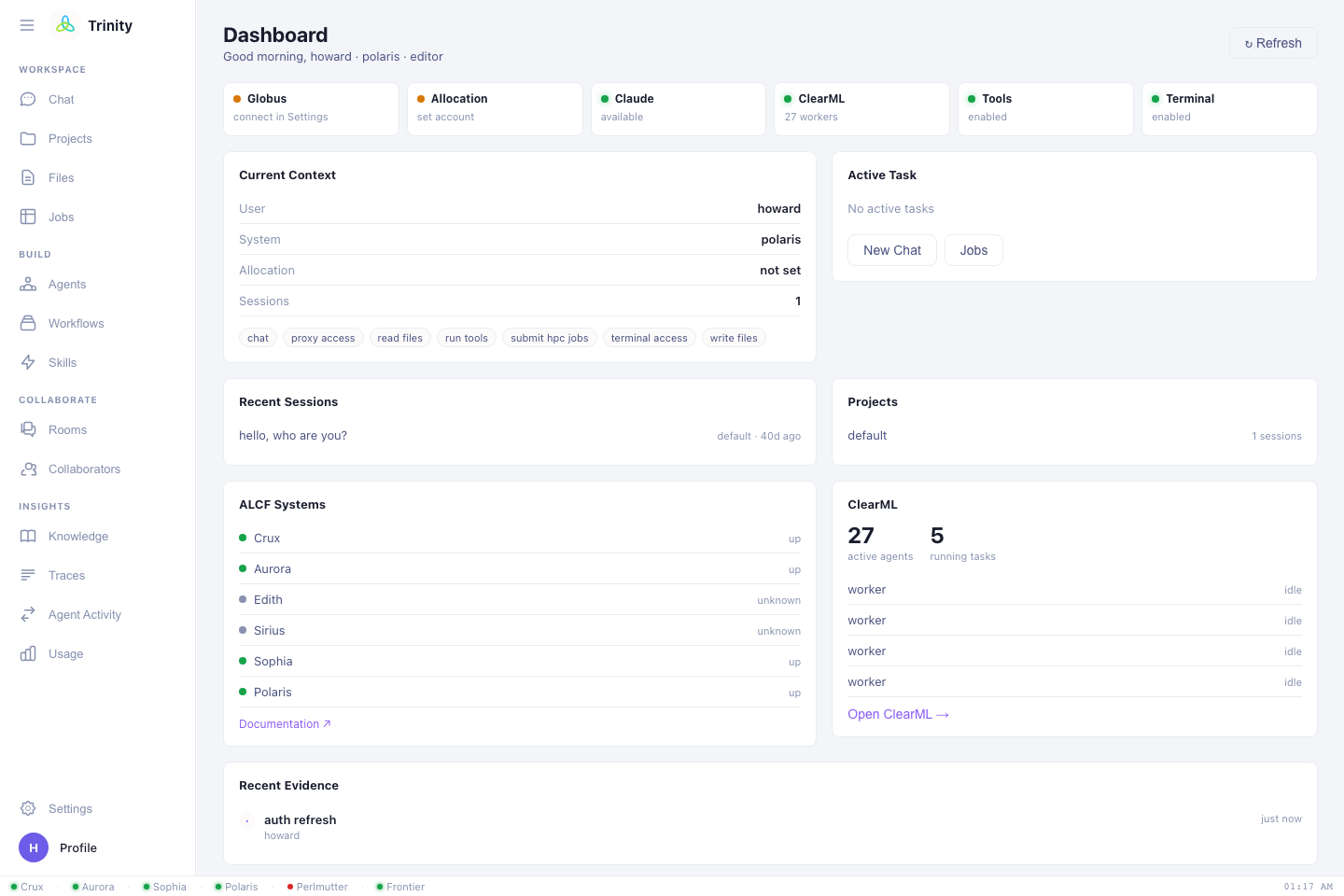The height and width of the screenshot is (896, 1344).
Task: Select the Crux row in ALCF Systems
Action: [x=520, y=539]
